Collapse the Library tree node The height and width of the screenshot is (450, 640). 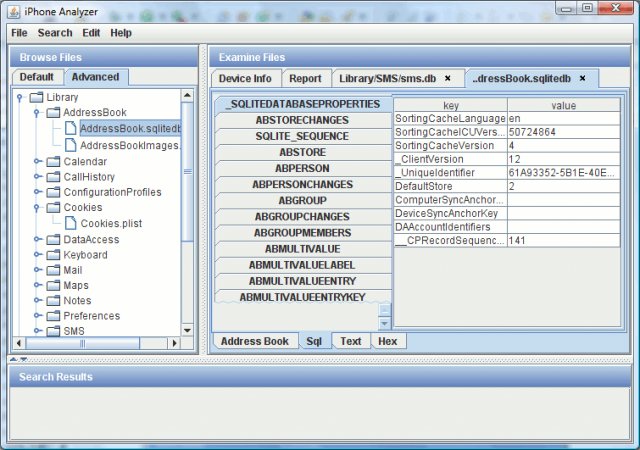click(20, 97)
